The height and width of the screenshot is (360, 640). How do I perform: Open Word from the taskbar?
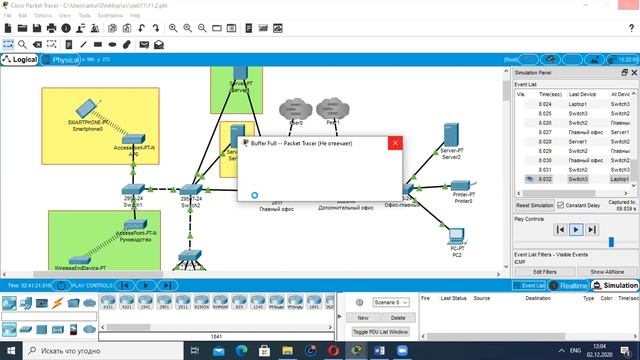[x=379, y=351]
